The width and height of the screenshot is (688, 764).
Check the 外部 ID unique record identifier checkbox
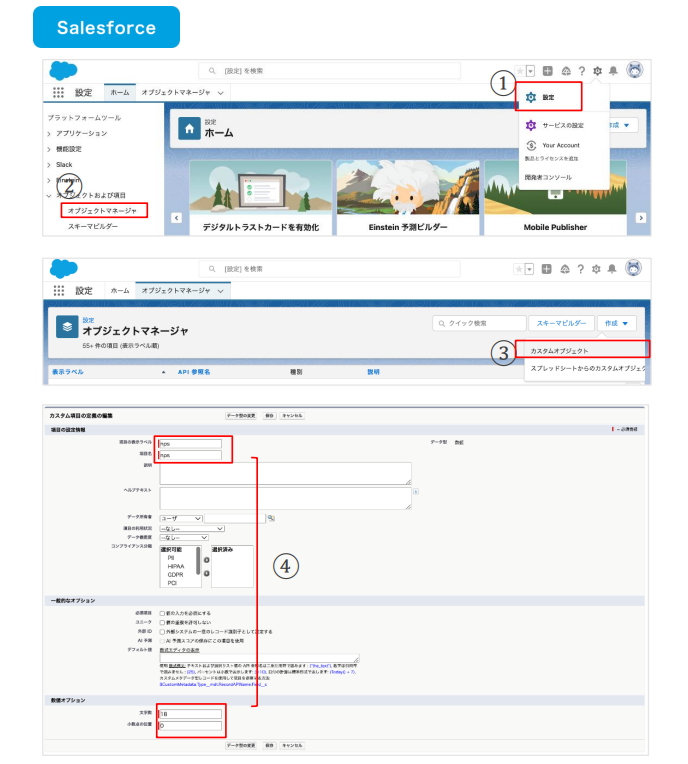[x=162, y=632]
